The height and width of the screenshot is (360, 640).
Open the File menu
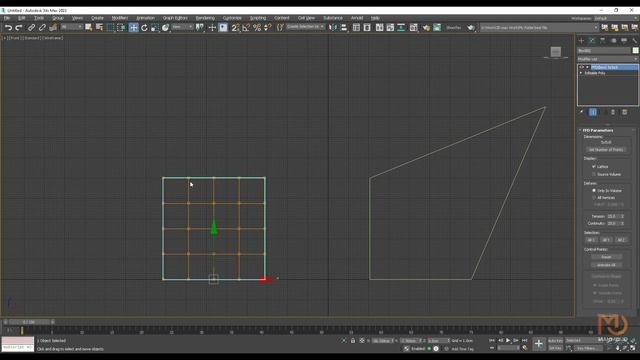[x=7, y=18]
